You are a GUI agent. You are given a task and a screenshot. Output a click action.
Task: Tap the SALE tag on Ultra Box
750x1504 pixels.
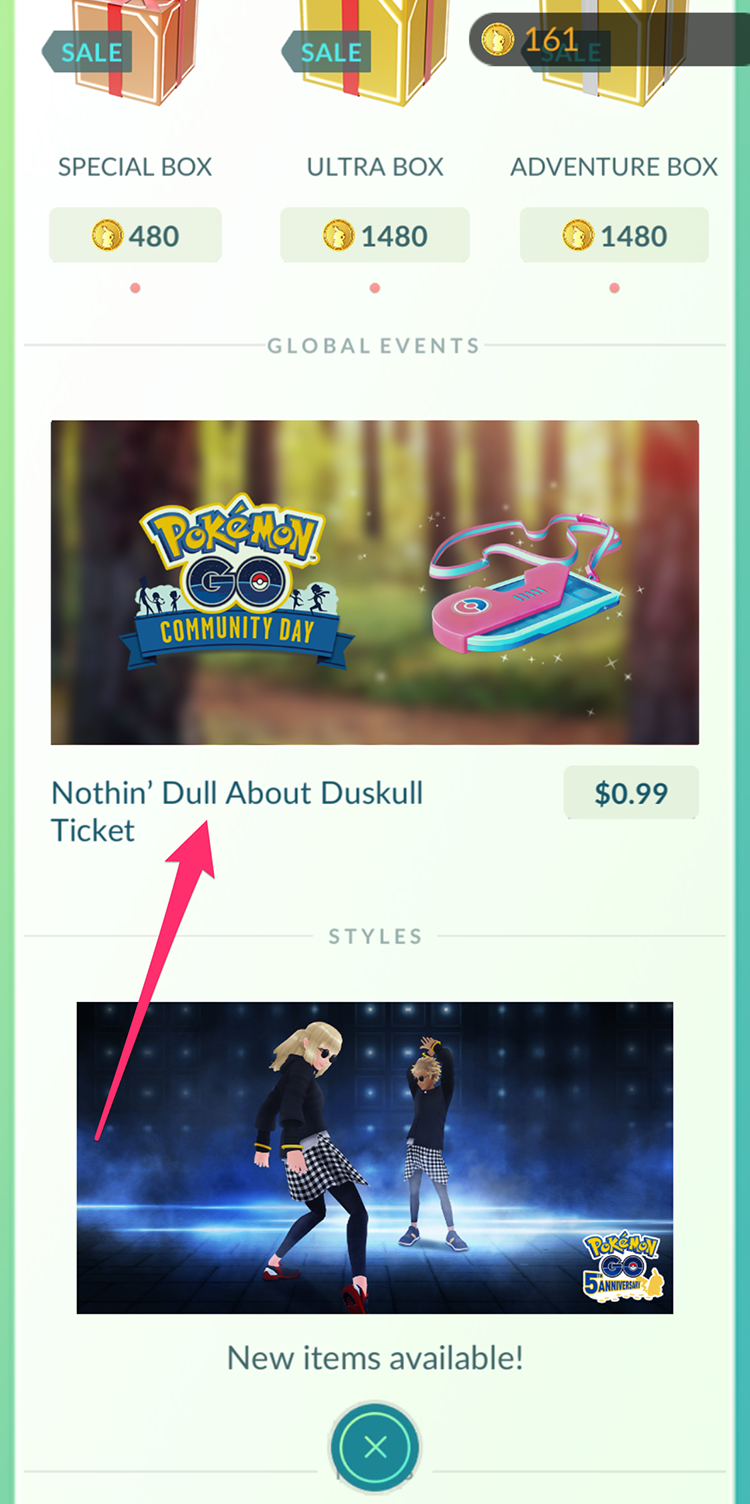326,52
